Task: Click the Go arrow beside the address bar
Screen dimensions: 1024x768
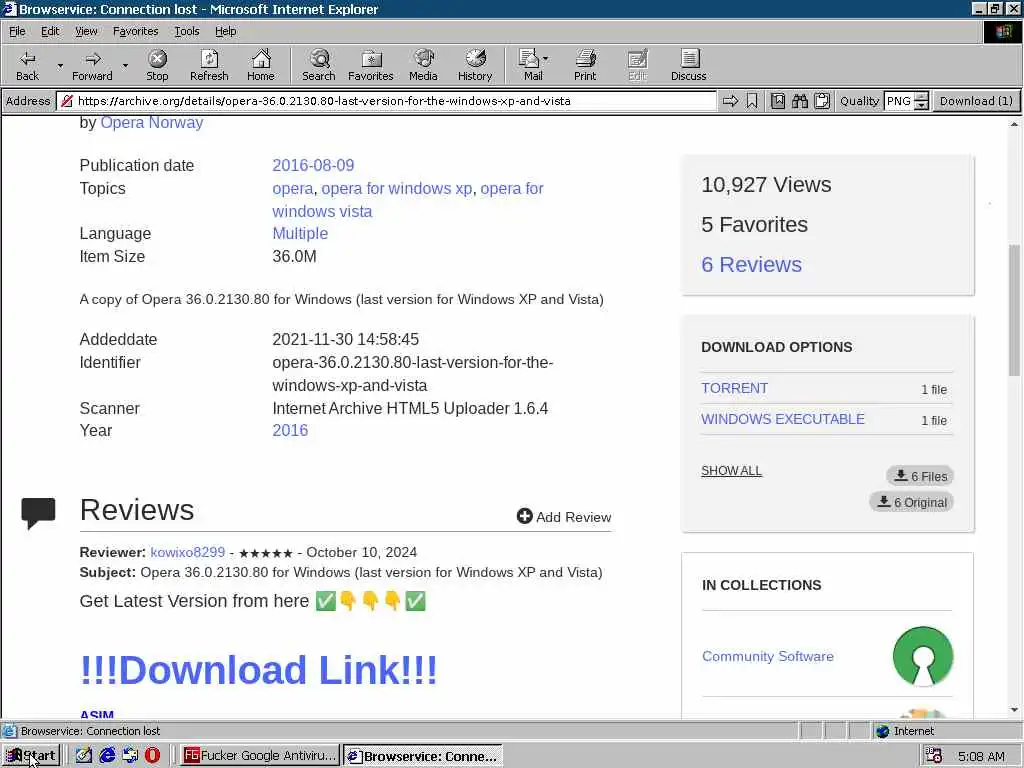Action: pyautogui.click(x=730, y=101)
